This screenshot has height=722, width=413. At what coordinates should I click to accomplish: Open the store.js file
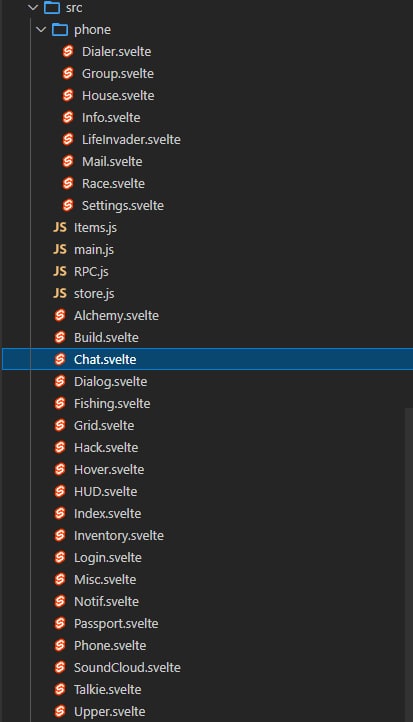(94, 293)
